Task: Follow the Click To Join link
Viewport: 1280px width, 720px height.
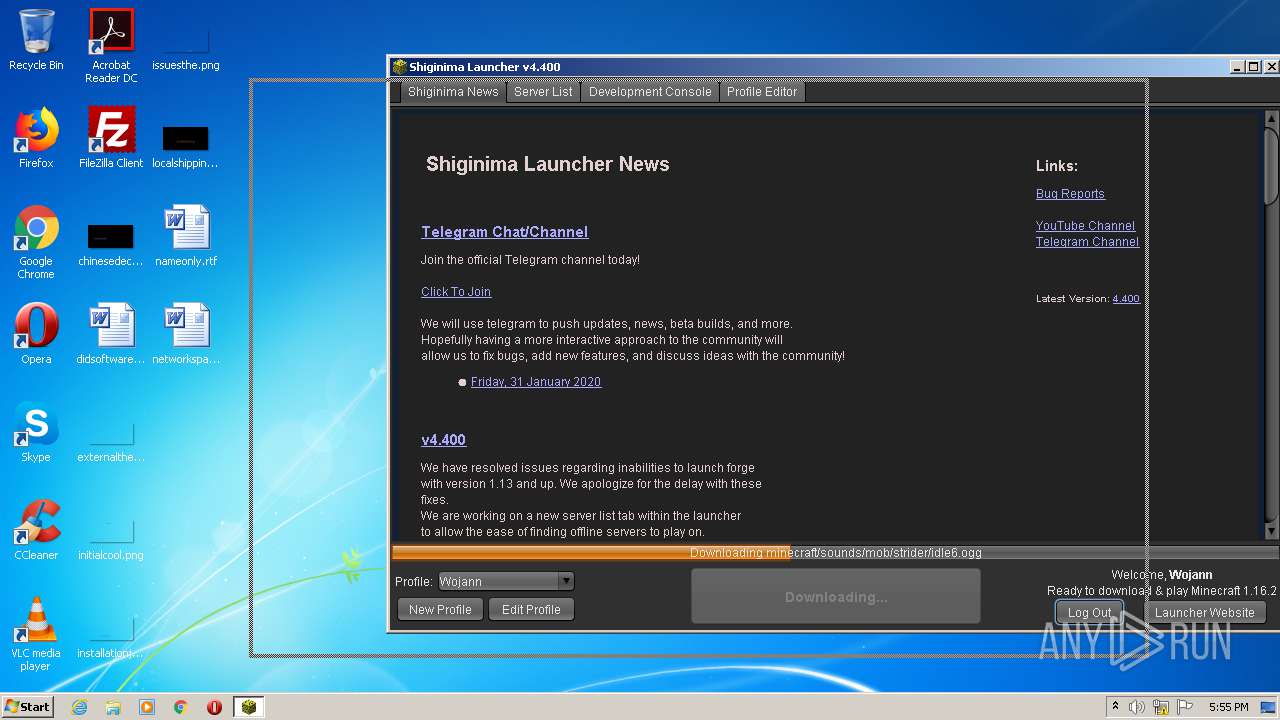Action: click(x=456, y=292)
